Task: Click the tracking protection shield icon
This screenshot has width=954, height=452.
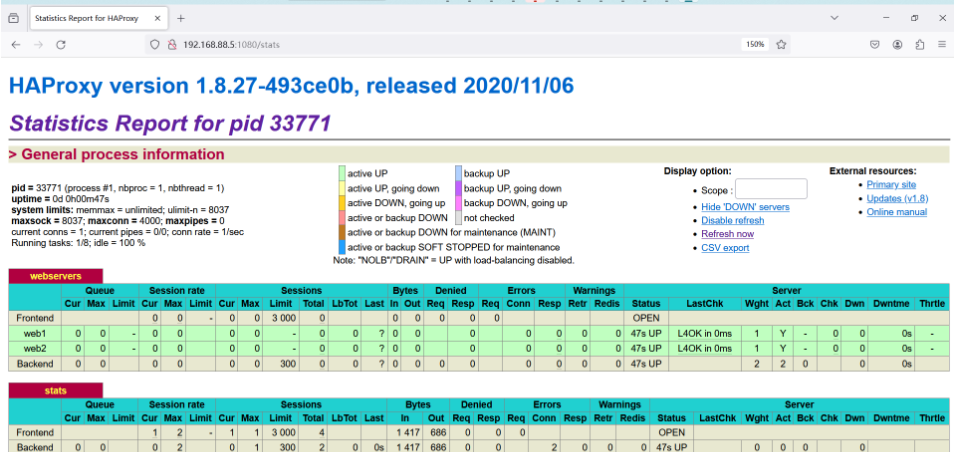Action: pyautogui.click(x=155, y=44)
